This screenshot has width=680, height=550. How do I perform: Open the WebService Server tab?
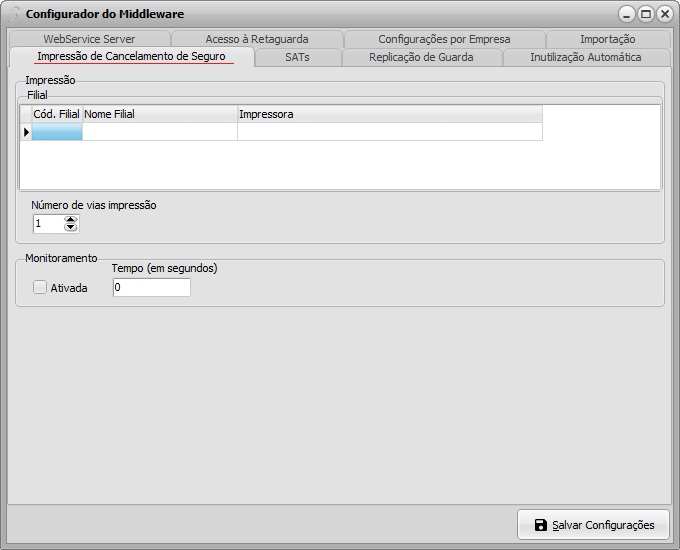(x=89, y=39)
